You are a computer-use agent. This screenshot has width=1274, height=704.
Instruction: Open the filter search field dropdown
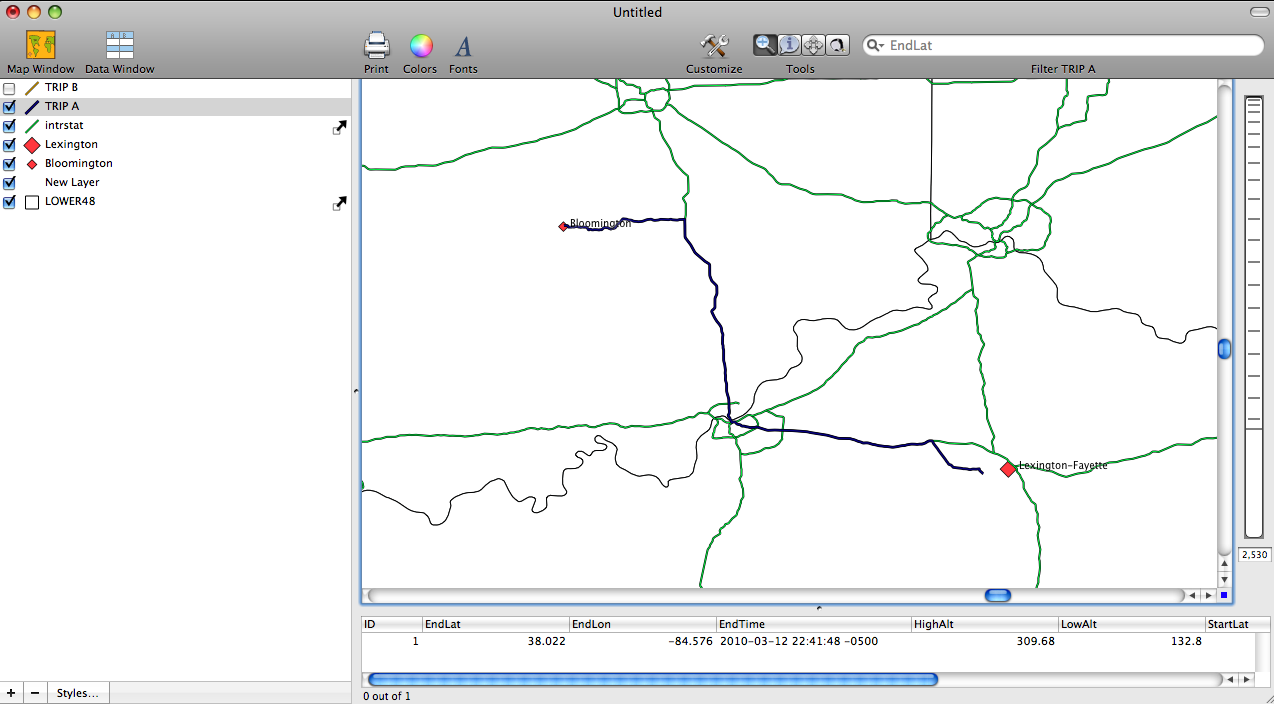875,46
